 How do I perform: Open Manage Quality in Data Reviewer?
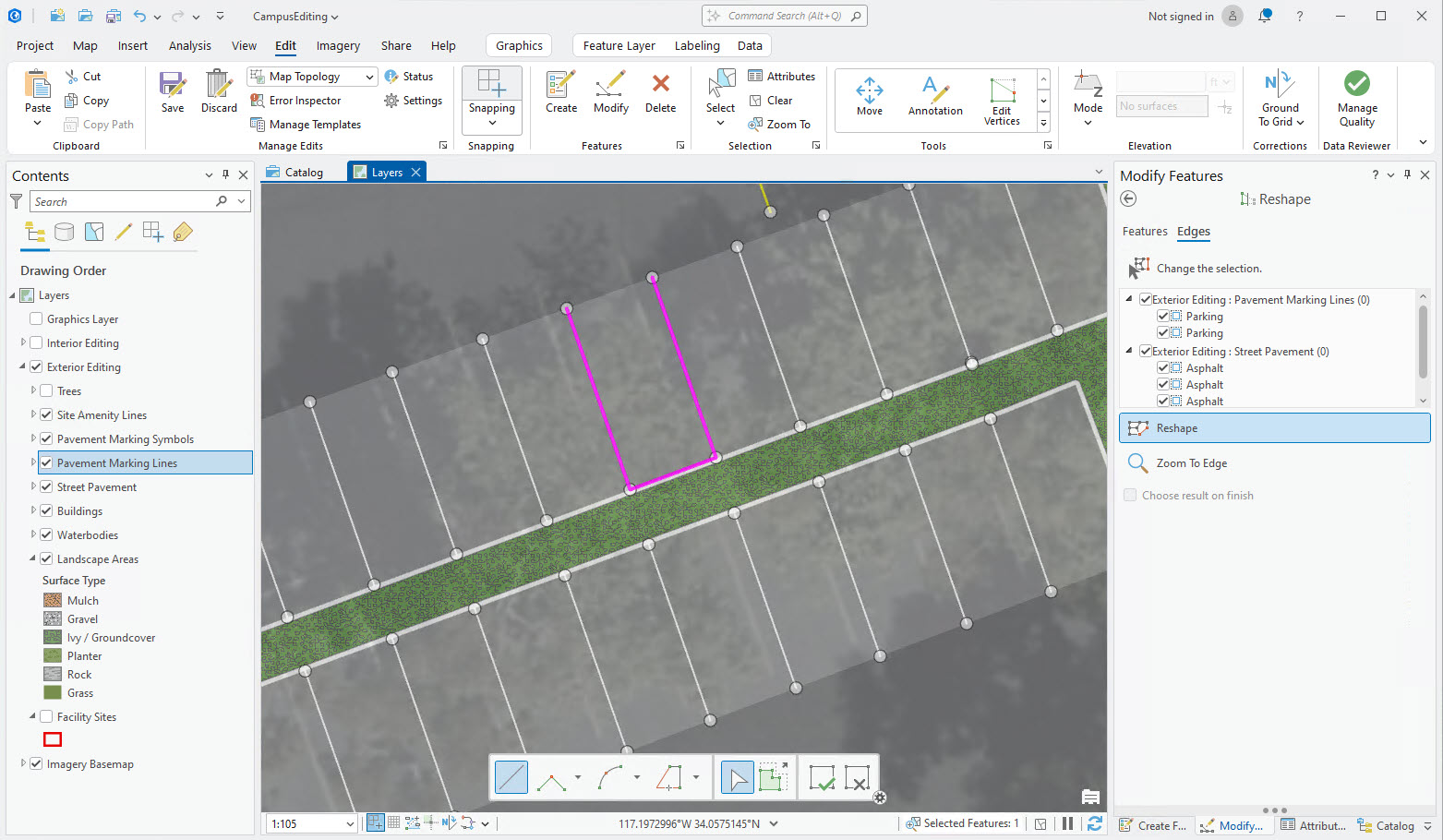[x=1357, y=101]
